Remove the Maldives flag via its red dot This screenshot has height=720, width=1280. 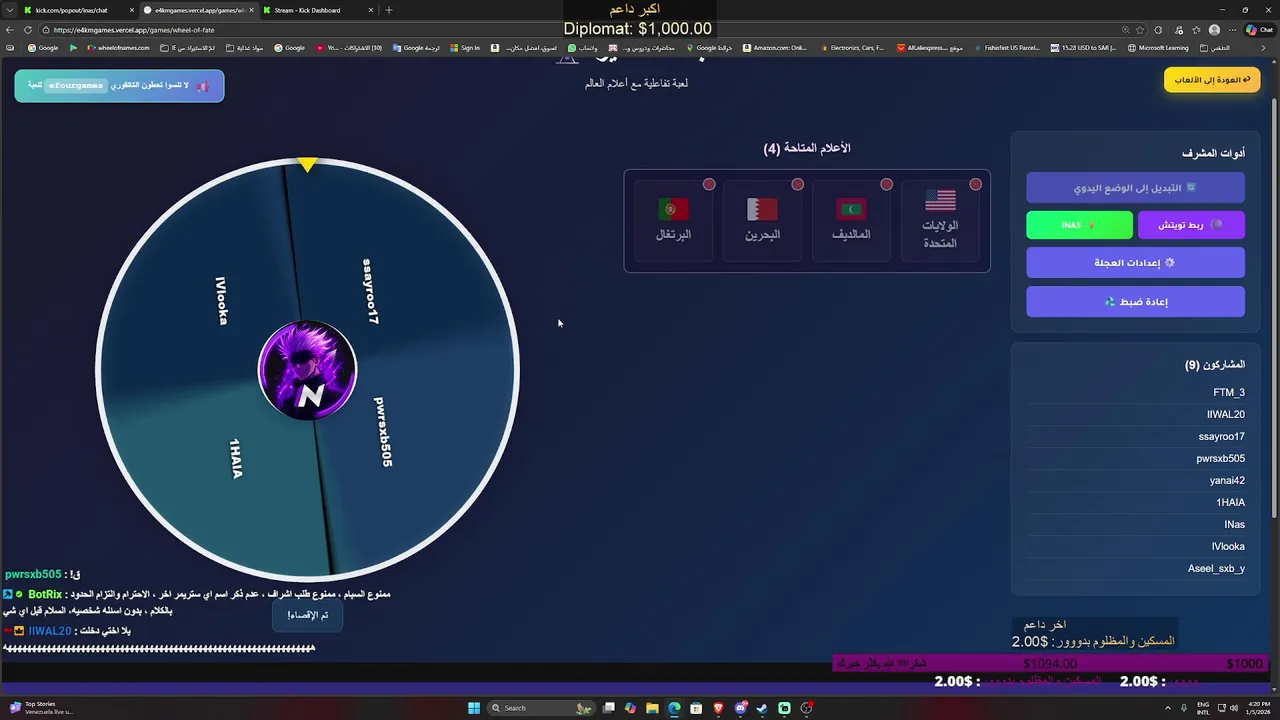[x=887, y=184]
